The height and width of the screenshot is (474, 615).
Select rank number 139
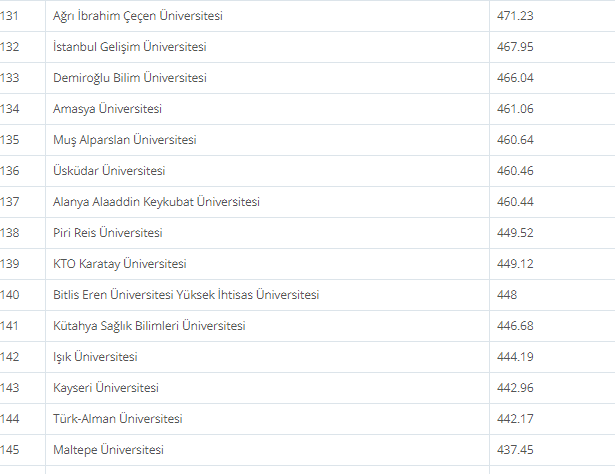point(9,263)
